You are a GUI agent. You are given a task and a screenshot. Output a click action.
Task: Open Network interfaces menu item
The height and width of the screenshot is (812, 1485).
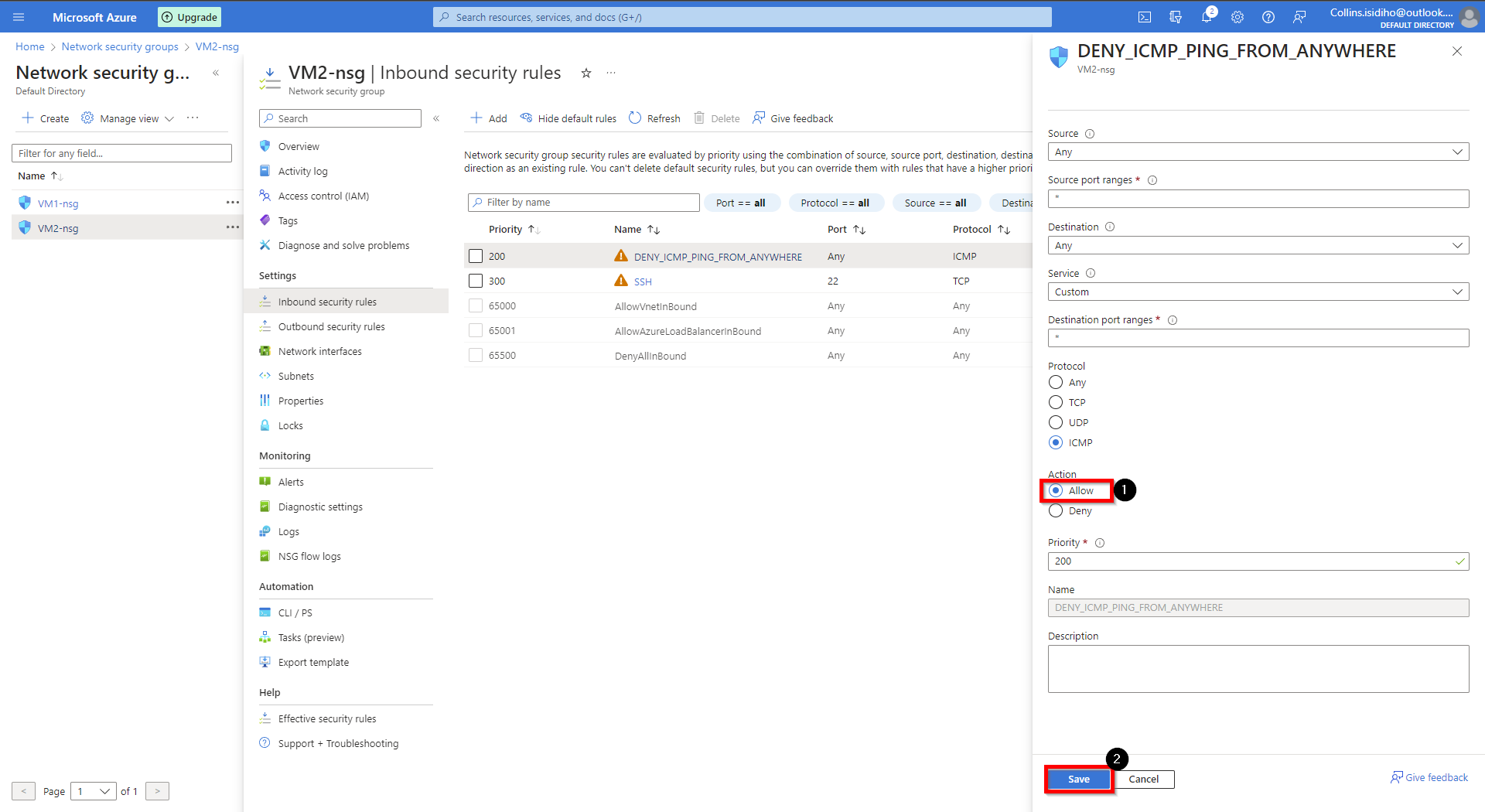pyautogui.click(x=319, y=351)
